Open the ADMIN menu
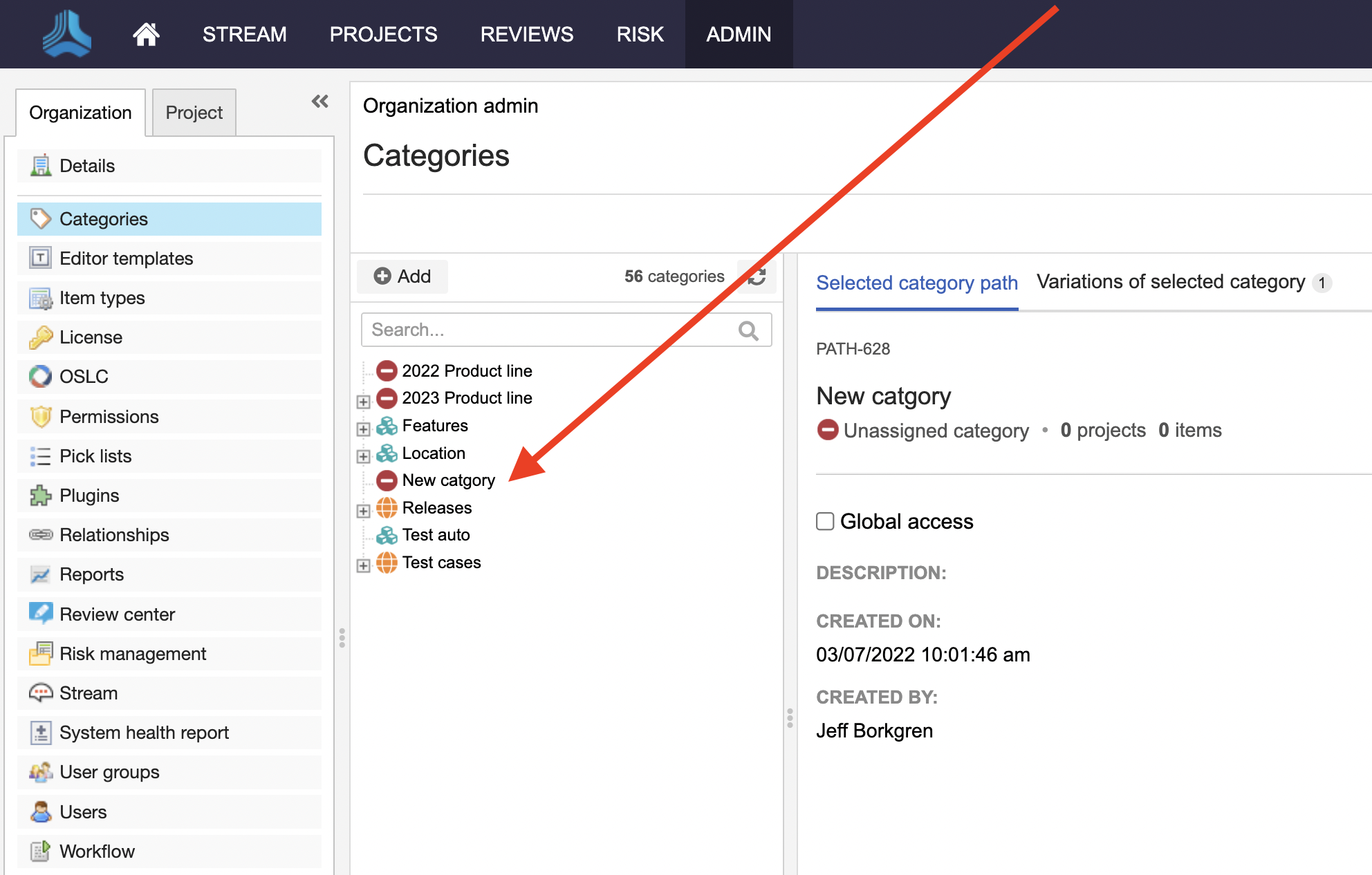The image size is (1372, 875). [739, 34]
